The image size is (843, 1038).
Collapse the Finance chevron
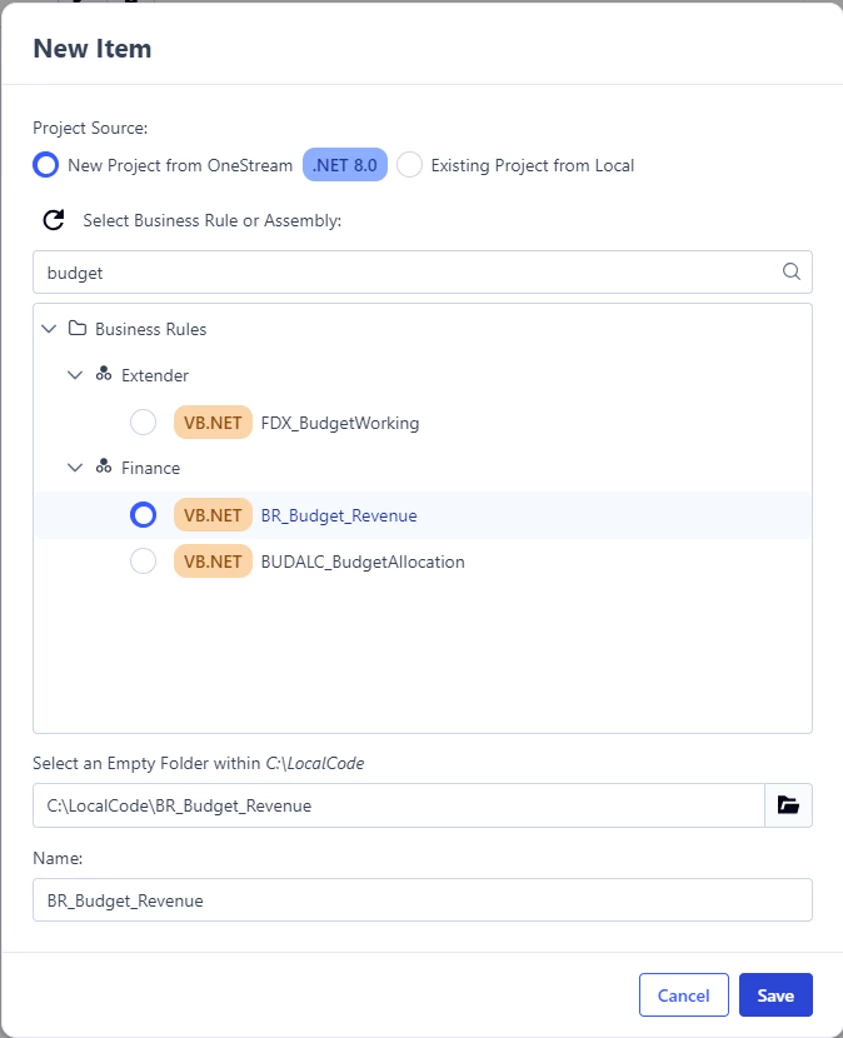(75, 467)
